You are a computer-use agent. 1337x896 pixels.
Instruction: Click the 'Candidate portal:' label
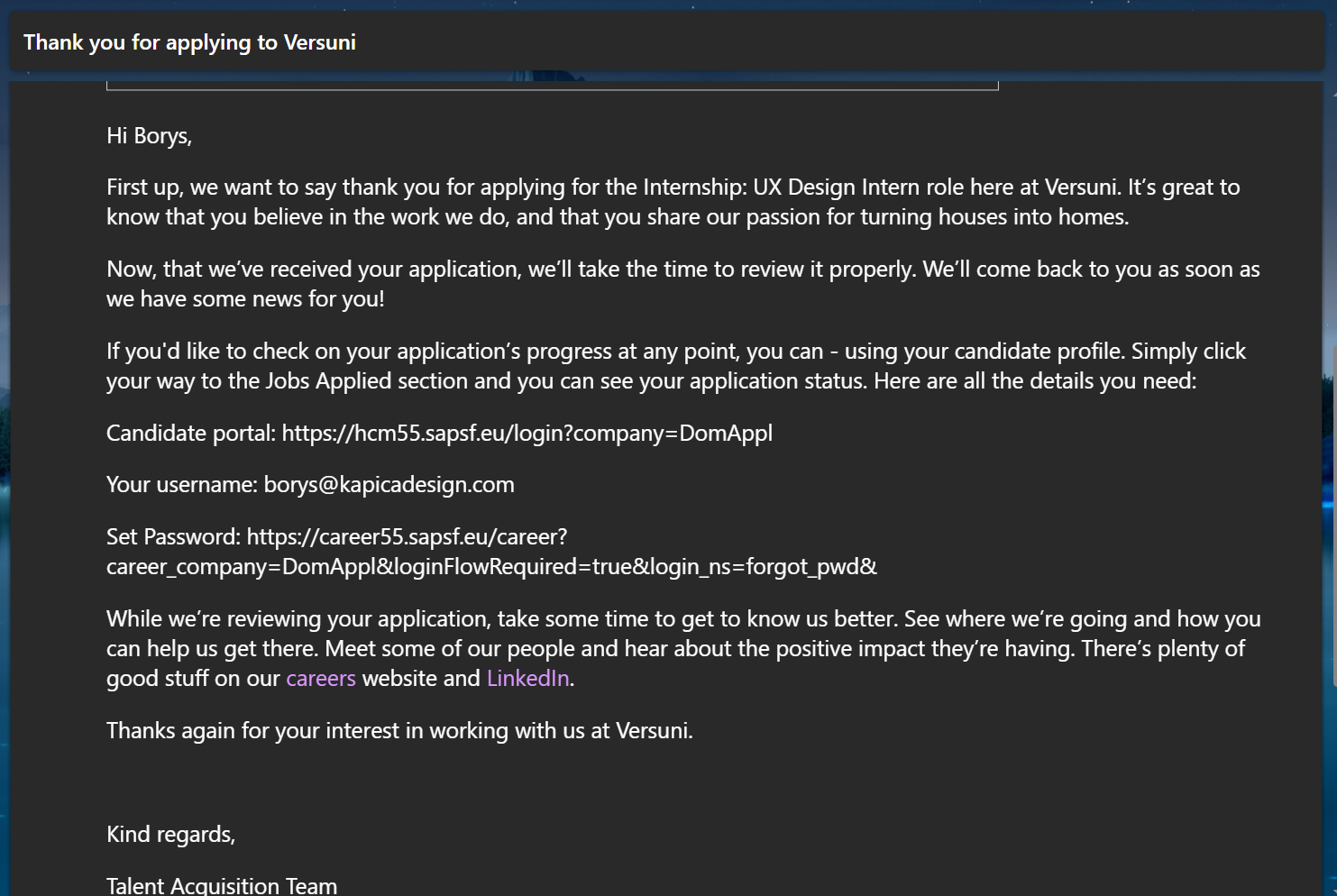point(190,434)
